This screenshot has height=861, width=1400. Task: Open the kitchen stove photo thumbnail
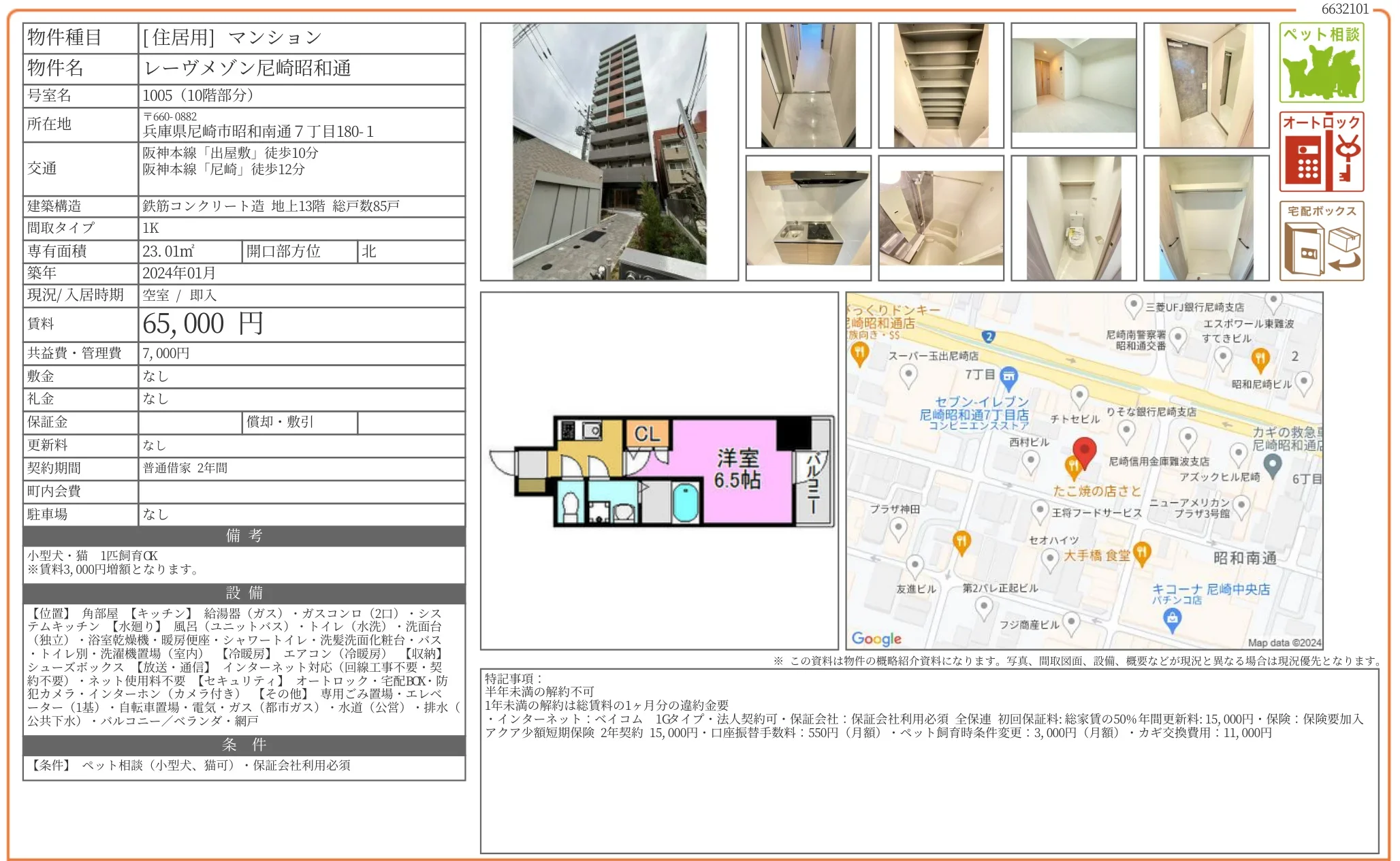[x=808, y=218]
